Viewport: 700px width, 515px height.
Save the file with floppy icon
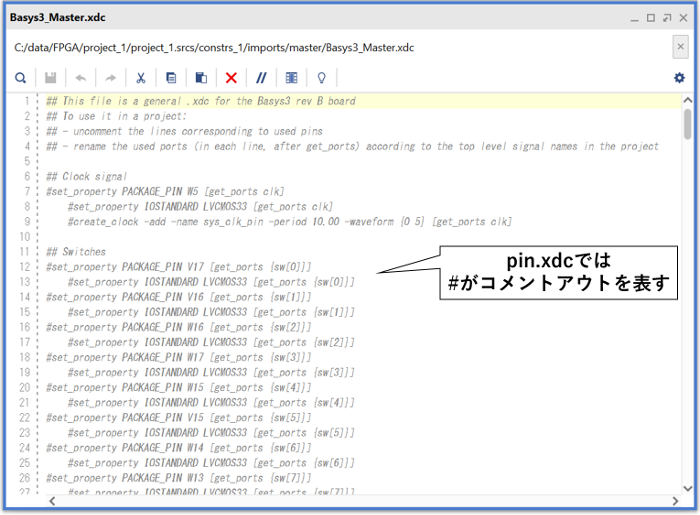[x=50, y=78]
